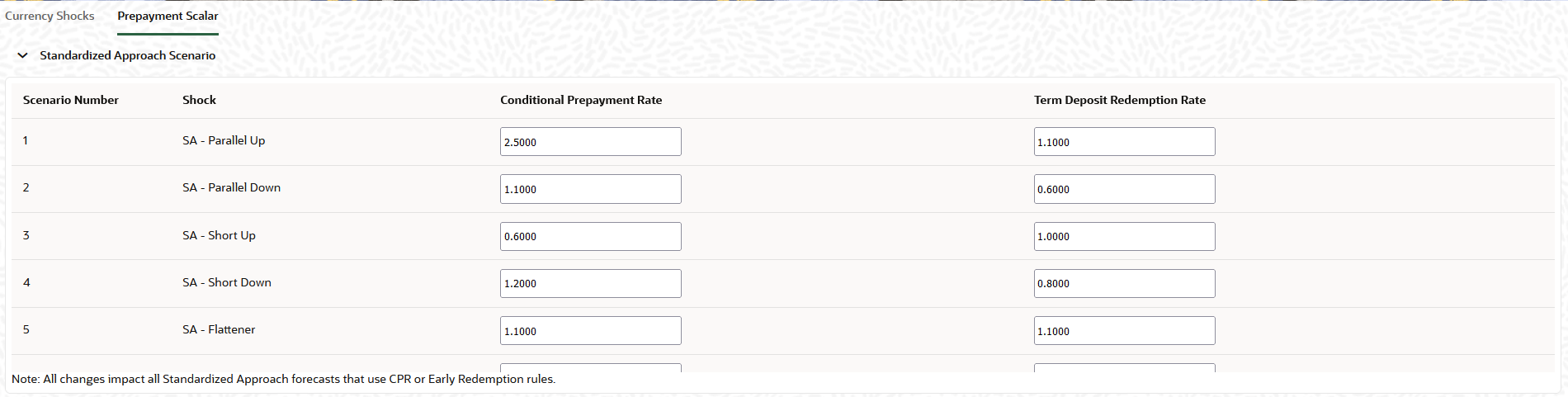Click Parallel Down Term Deposit Redemption field

click(x=1124, y=189)
